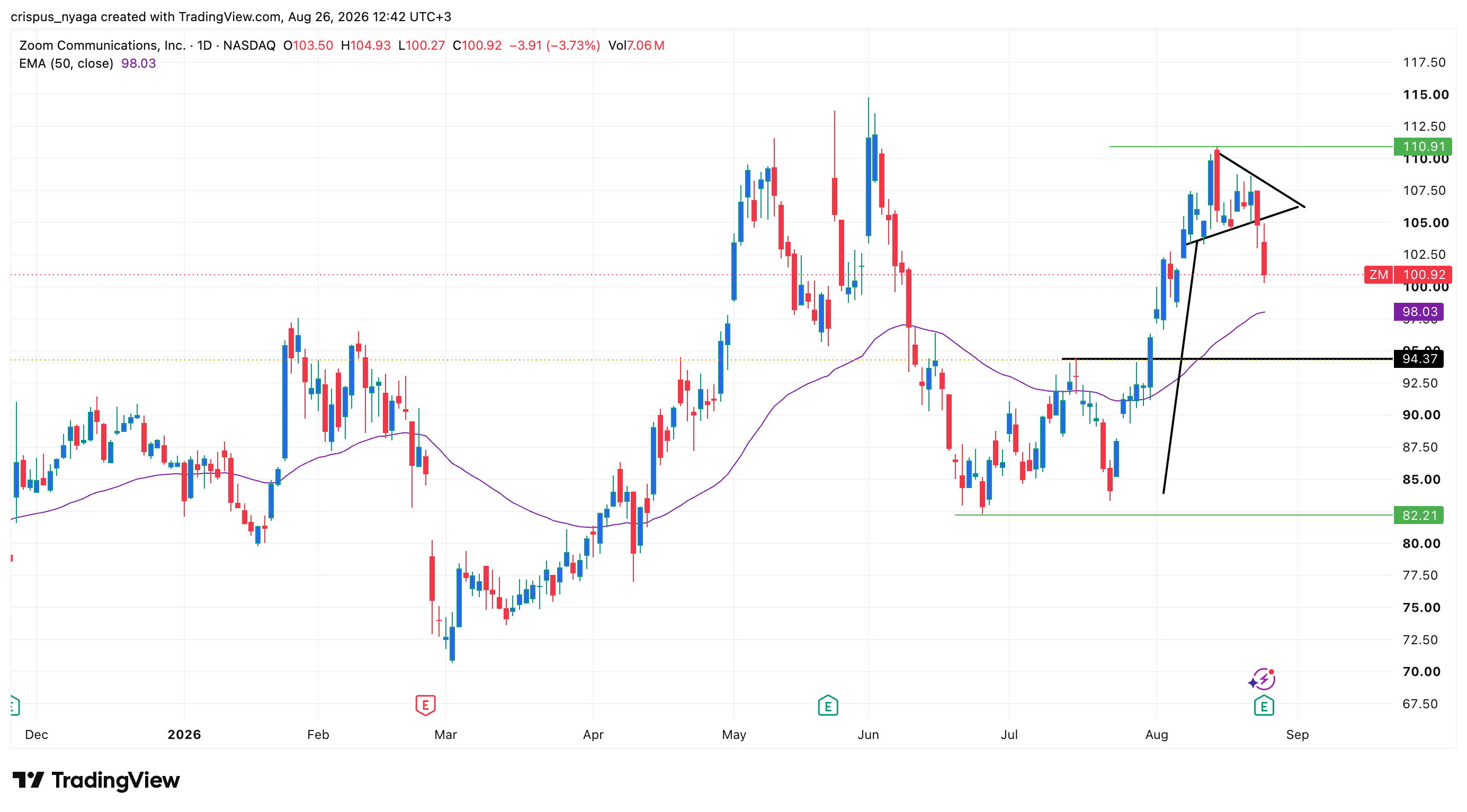Viewport: 1467px width, 812px height.
Task: Click the "67.50" price axis tick
Action: click(1420, 704)
